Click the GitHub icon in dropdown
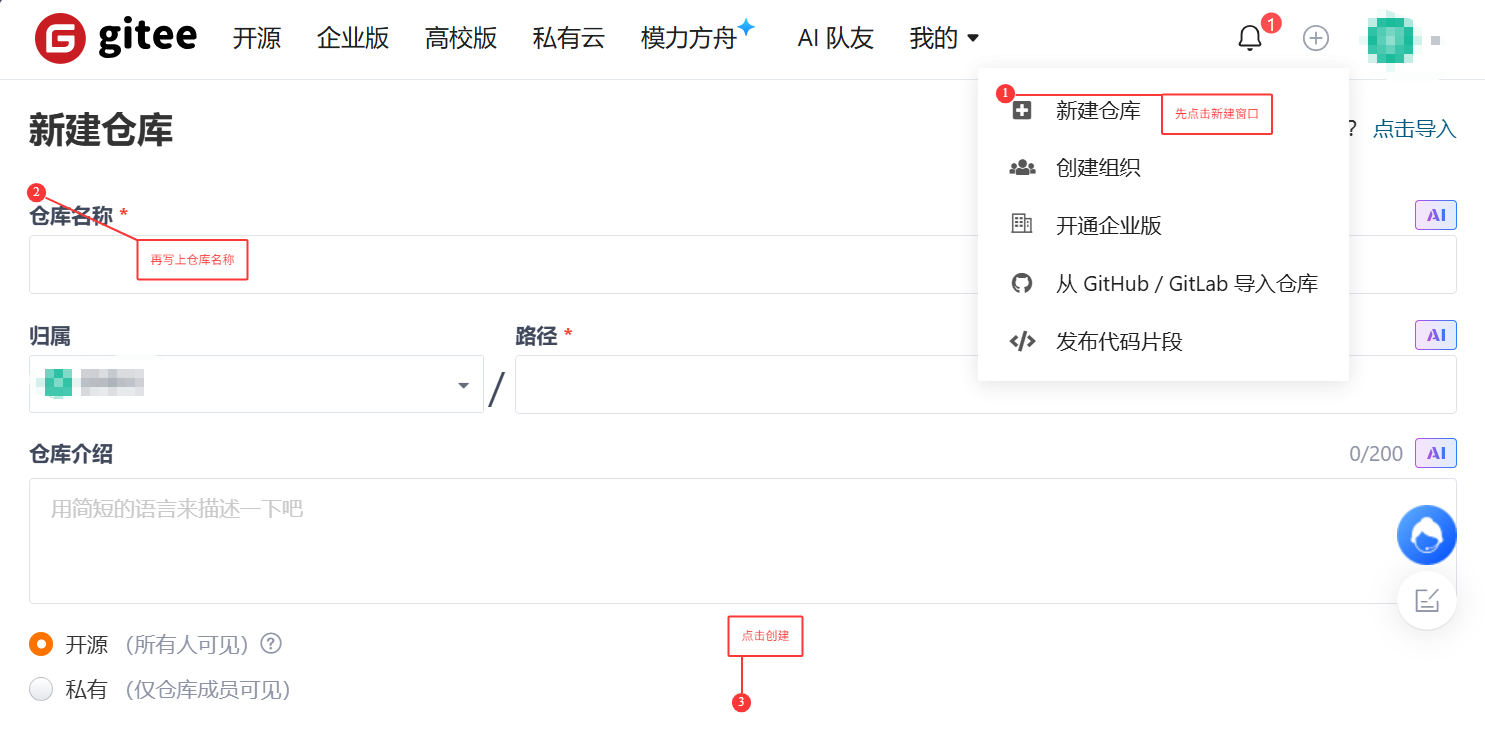Image resolution: width=1485 pixels, height=734 pixels. tap(1022, 283)
